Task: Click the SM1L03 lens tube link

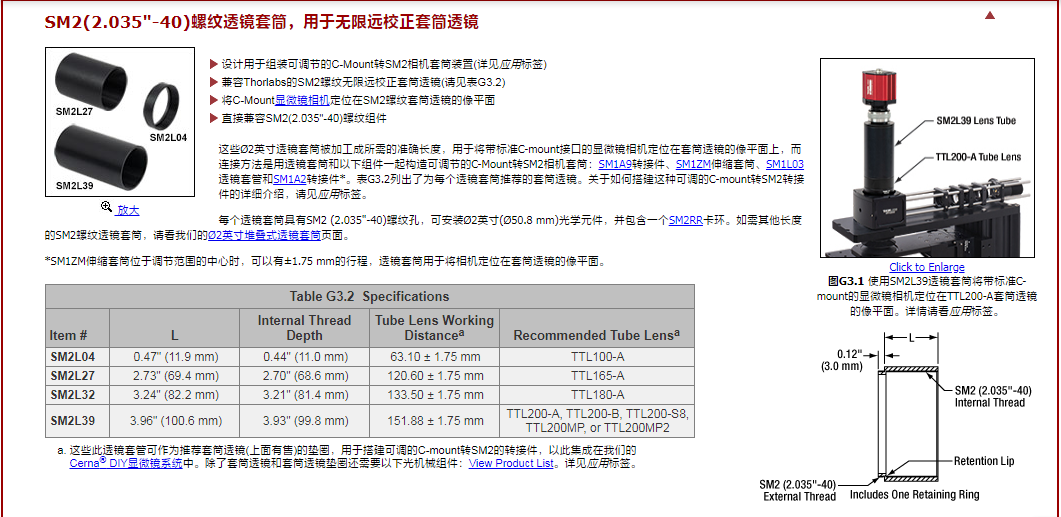Action: pyautogui.click(x=785, y=163)
